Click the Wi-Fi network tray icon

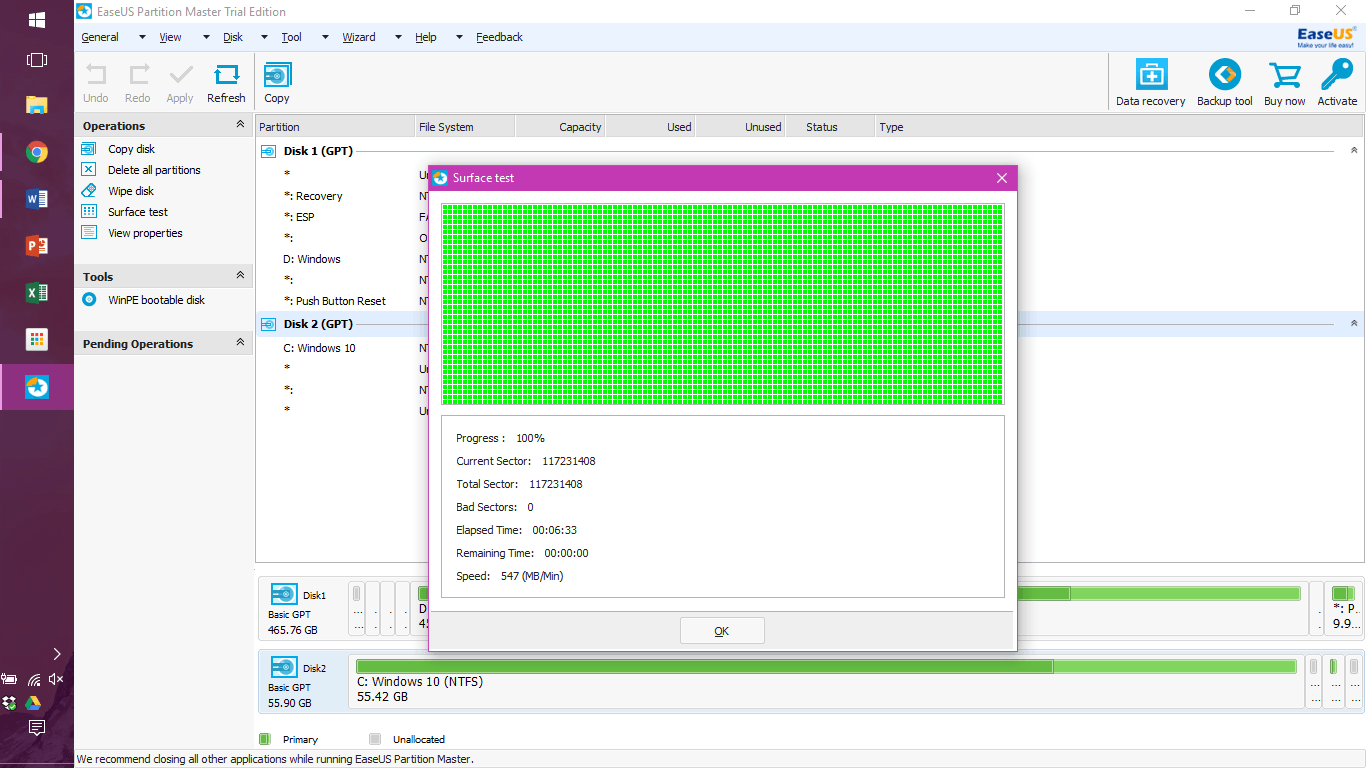(x=34, y=679)
